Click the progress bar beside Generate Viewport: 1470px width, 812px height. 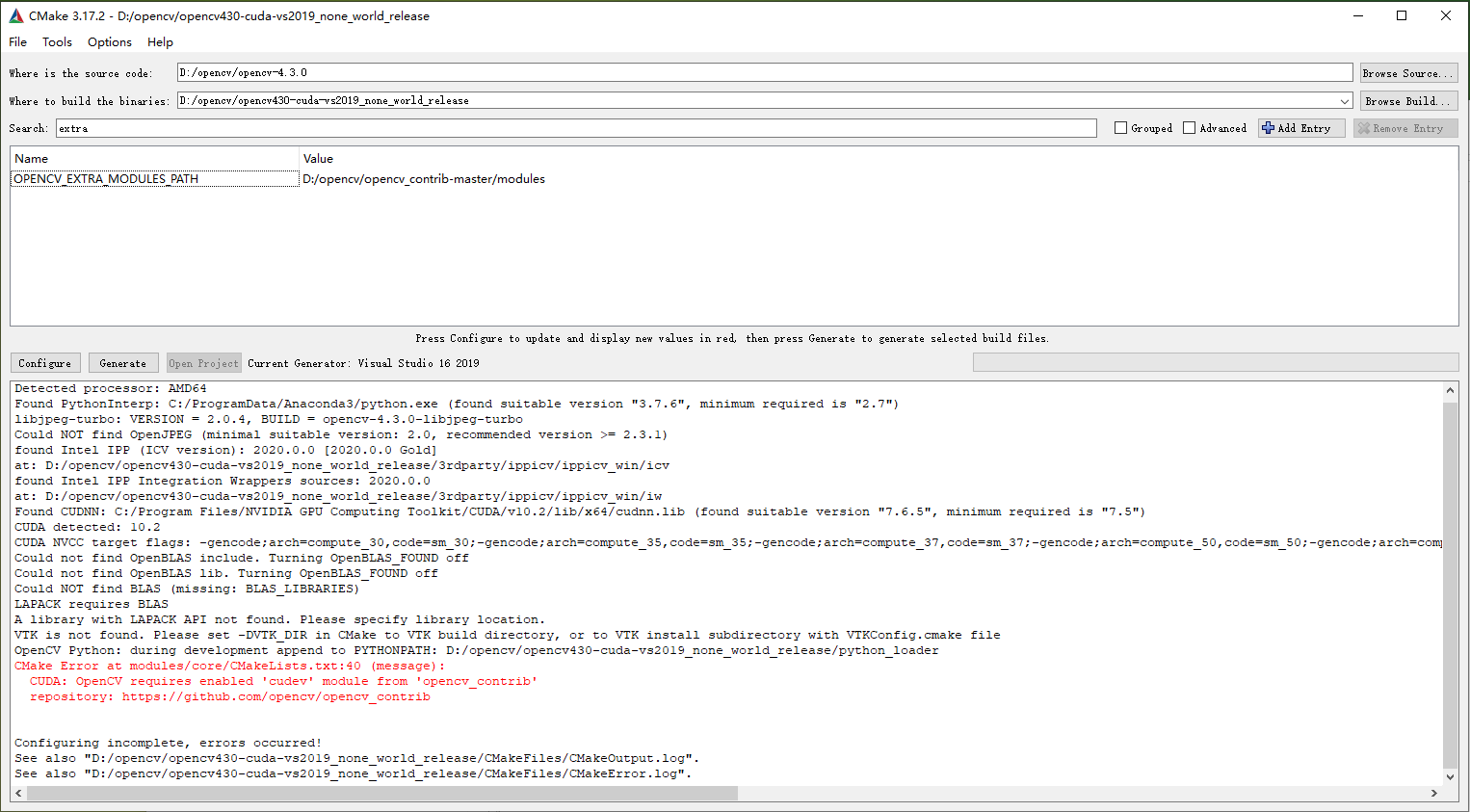pos(1216,362)
